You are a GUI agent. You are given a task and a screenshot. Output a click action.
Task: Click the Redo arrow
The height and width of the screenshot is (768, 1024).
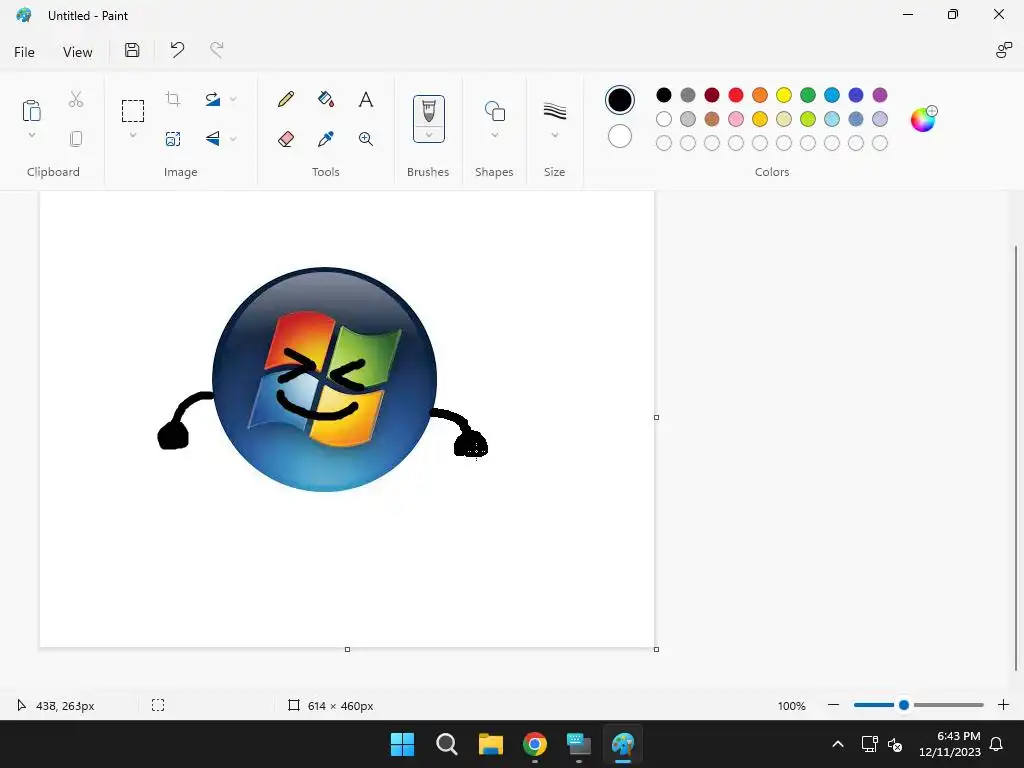click(x=217, y=50)
